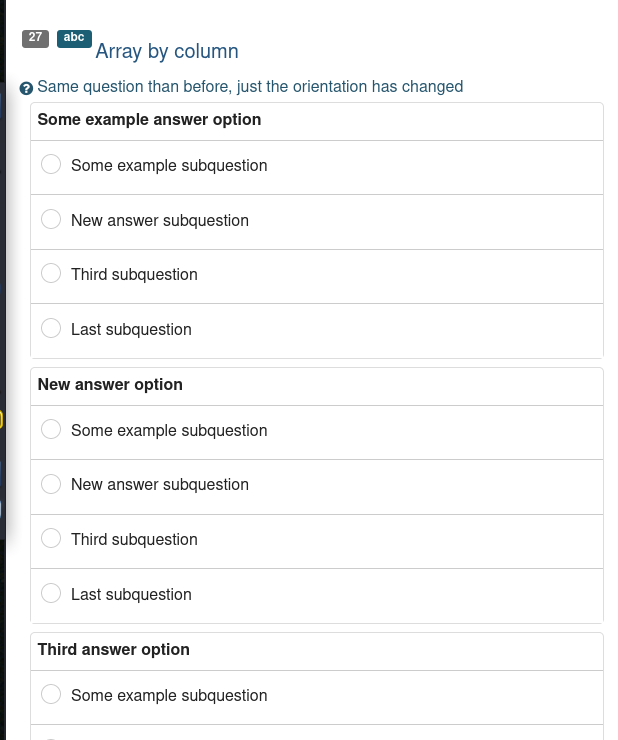Select 'New answer subquestion' under Some example answer option
The image size is (618, 740).
(x=51, y=220)
